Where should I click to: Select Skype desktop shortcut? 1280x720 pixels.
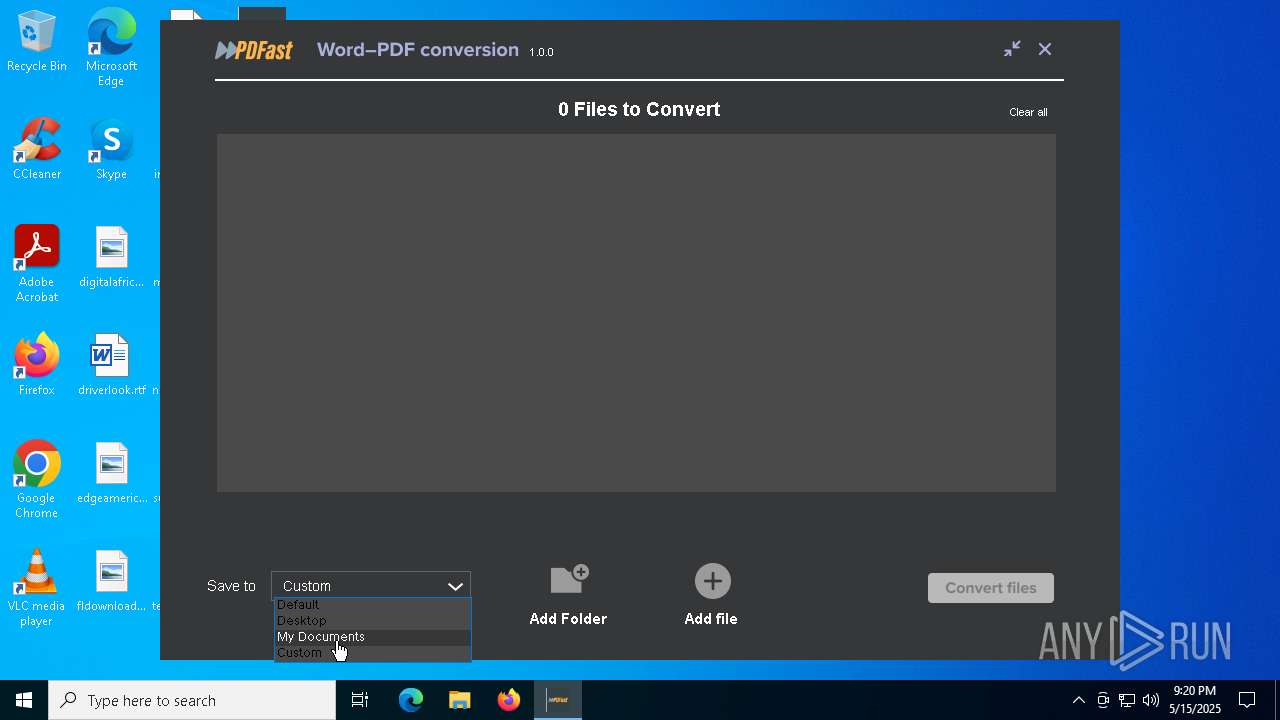(x=111, y=150)
